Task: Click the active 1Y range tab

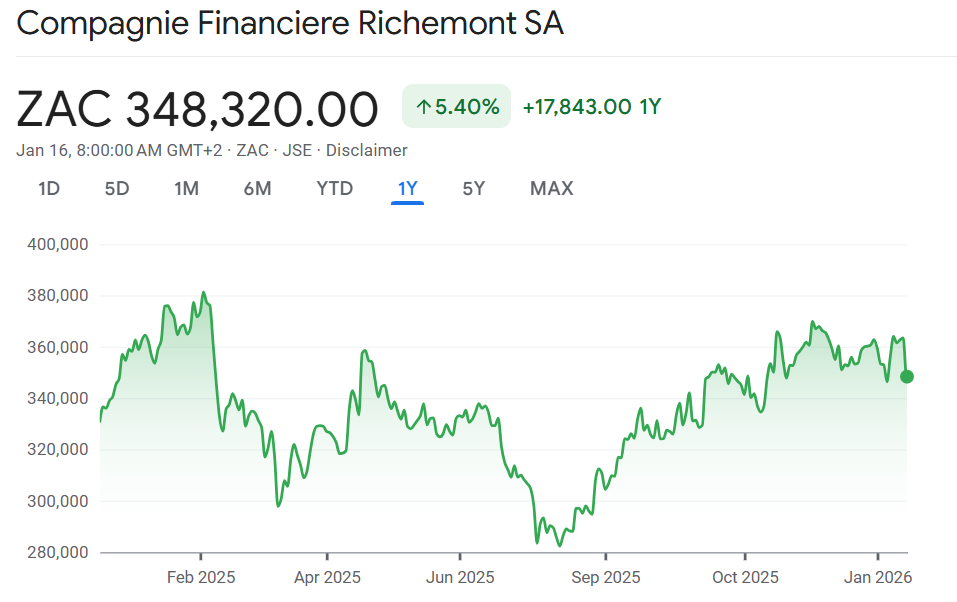Action: pyautogui.click(x=408, y=188)
